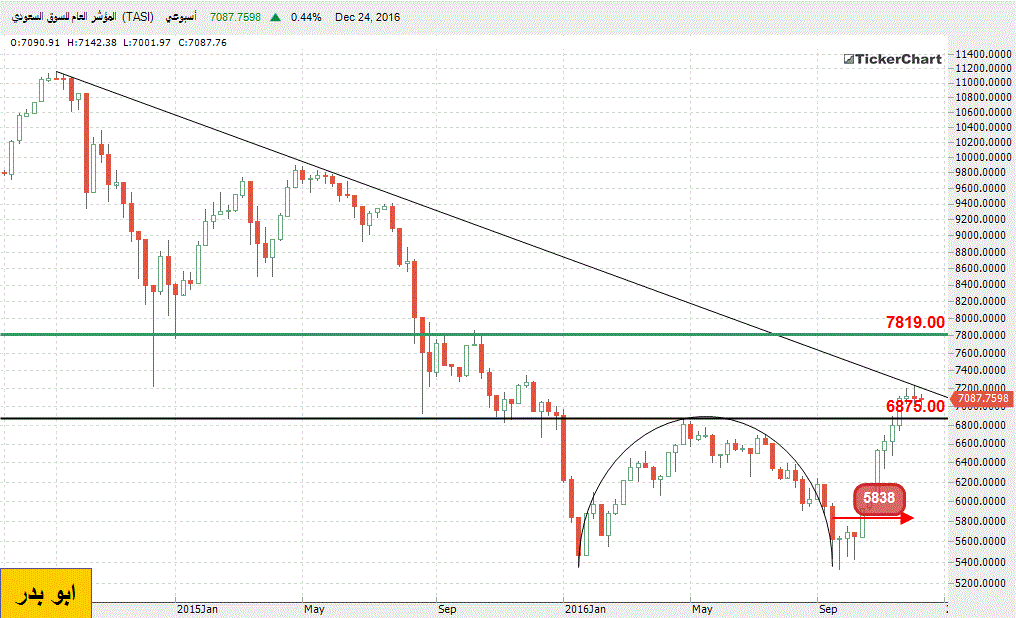Viewport: 1016px width, 618px height.
Task: Click the OHLC values line under title
Action: [105, 42]
